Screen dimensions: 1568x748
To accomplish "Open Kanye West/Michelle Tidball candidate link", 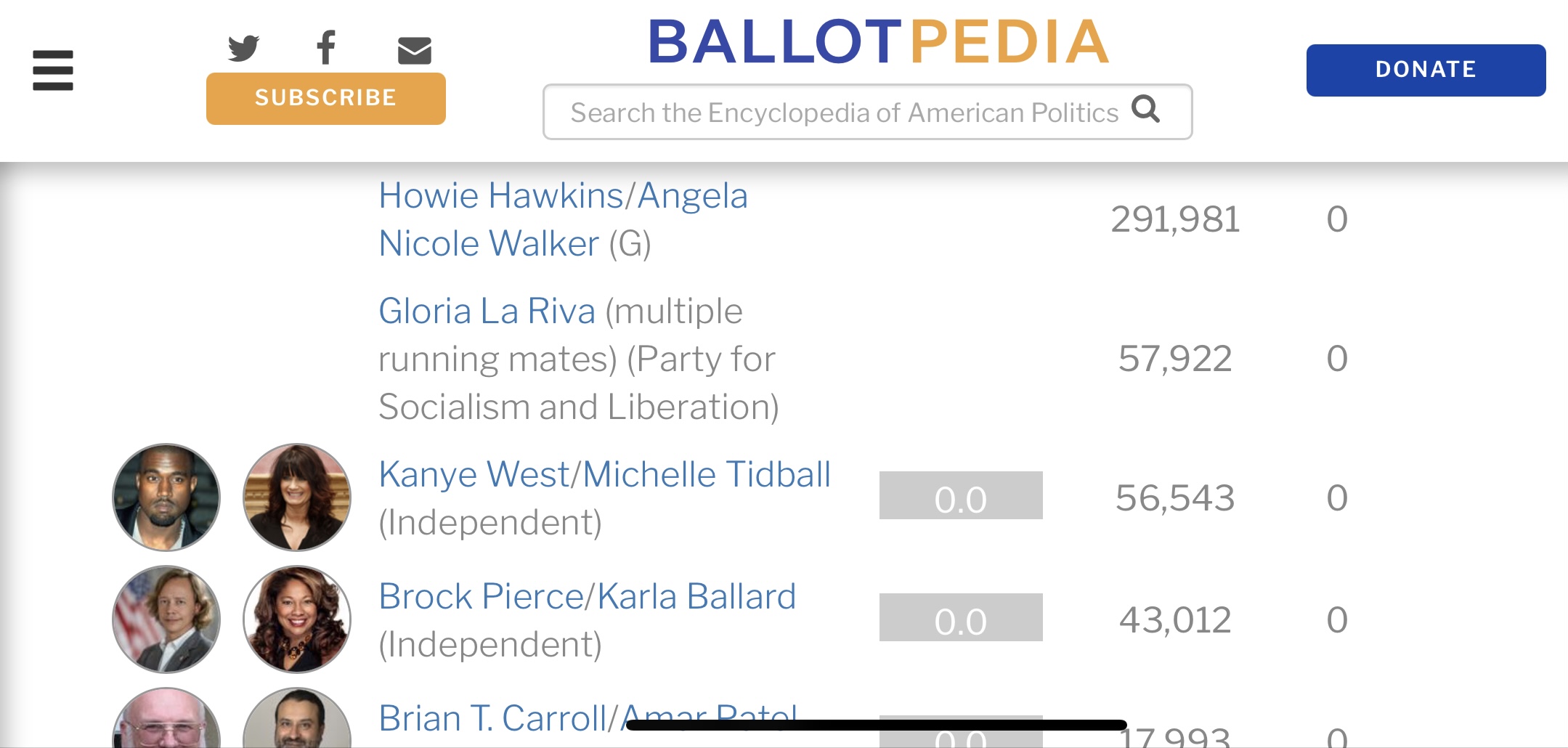I will click(x=604, y=474).
